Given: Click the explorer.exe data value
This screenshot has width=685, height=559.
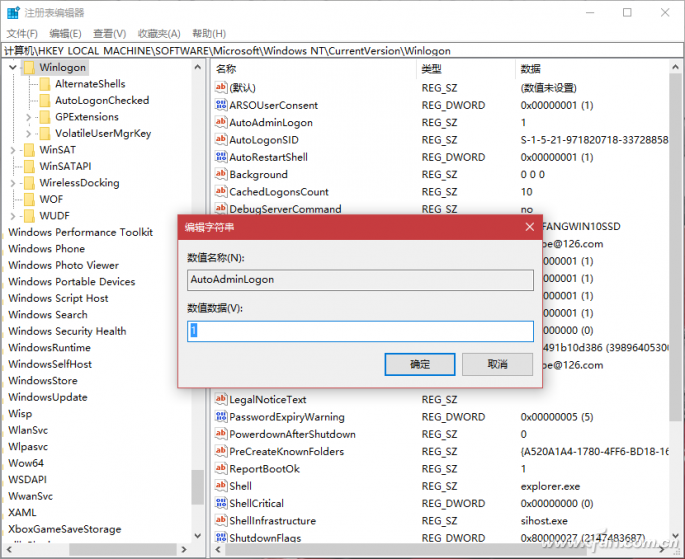Looking at the screenshot, I should [x=550, y=486].
